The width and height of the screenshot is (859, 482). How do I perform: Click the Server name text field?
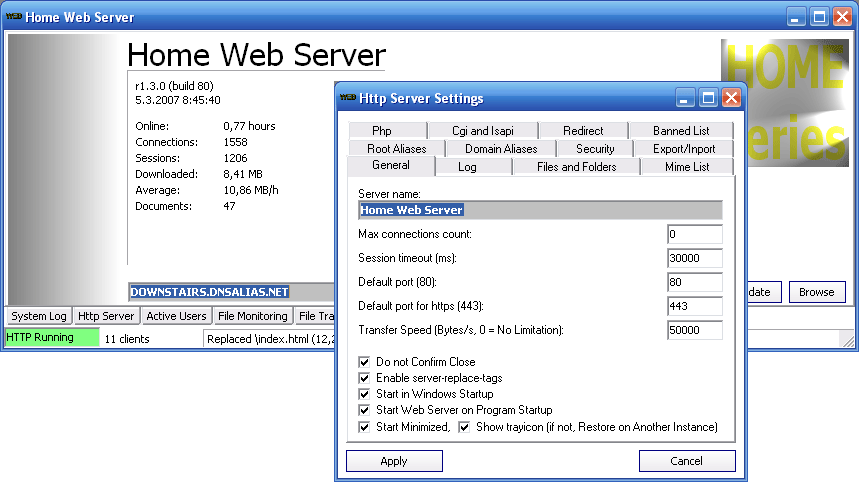click(540, 210)
